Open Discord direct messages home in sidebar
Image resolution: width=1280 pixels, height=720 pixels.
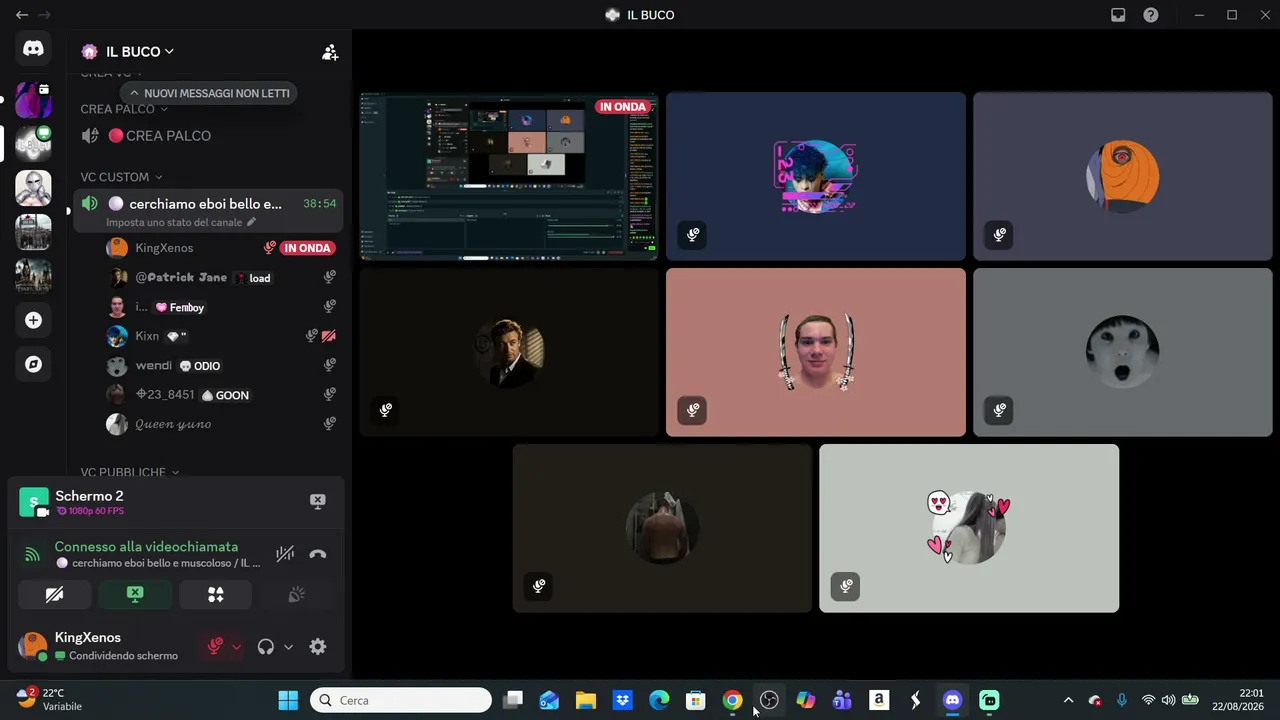[x=33, y=49]
